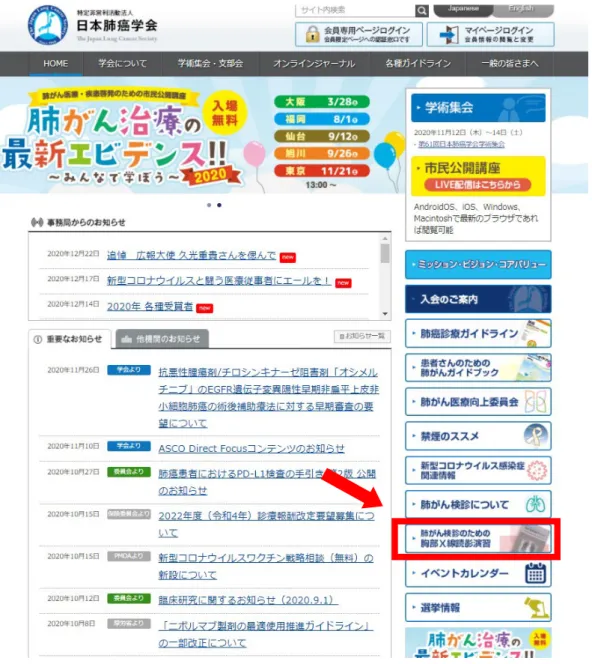
Task: Click the 学術集会 sidebar banner
Action: [x=478, y=108]
